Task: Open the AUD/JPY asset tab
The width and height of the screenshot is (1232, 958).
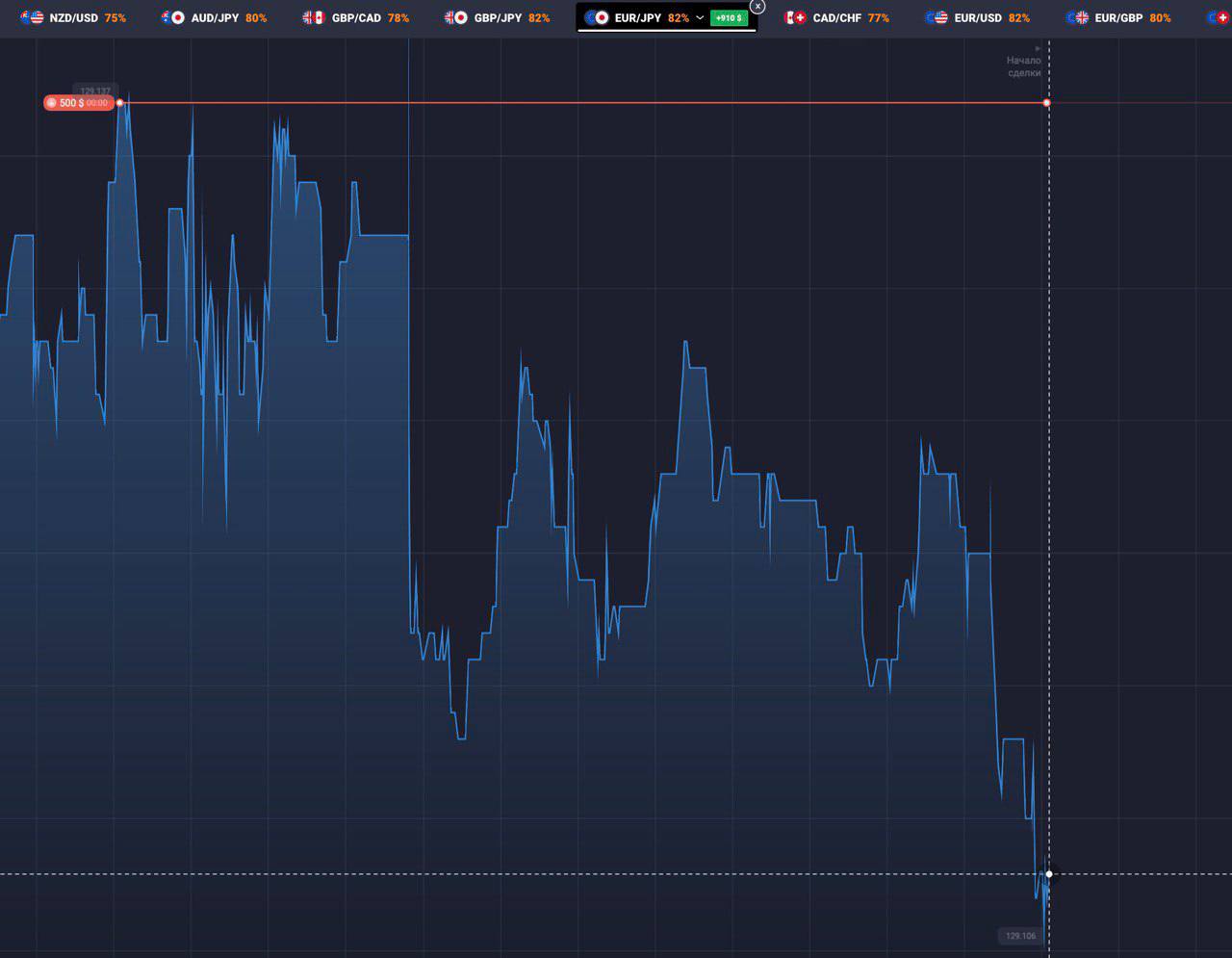Action: tap(214, 18)
